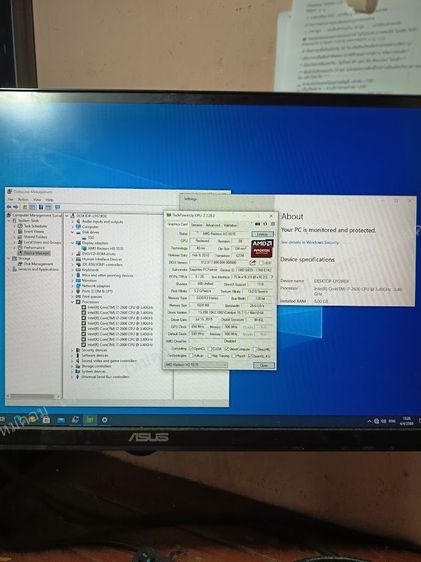Open the View menu in Computer Management

coord(37,200)
